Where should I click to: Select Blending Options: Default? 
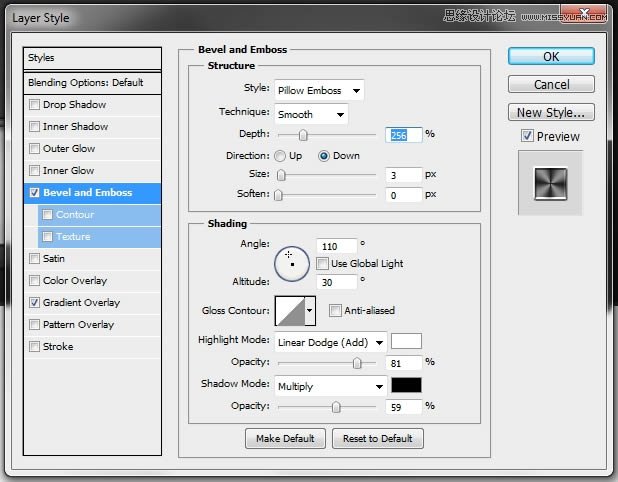[x=92, y=83]
